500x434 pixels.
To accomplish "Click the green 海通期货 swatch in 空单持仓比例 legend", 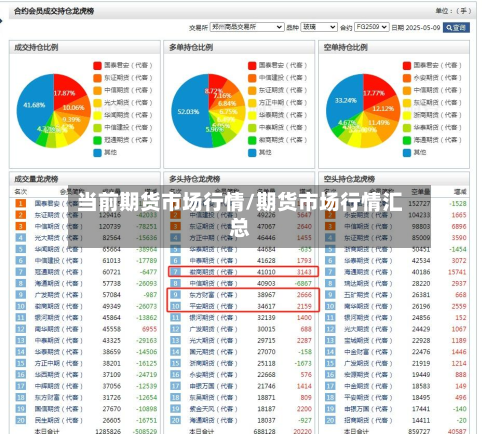I will tap(407, 140).
